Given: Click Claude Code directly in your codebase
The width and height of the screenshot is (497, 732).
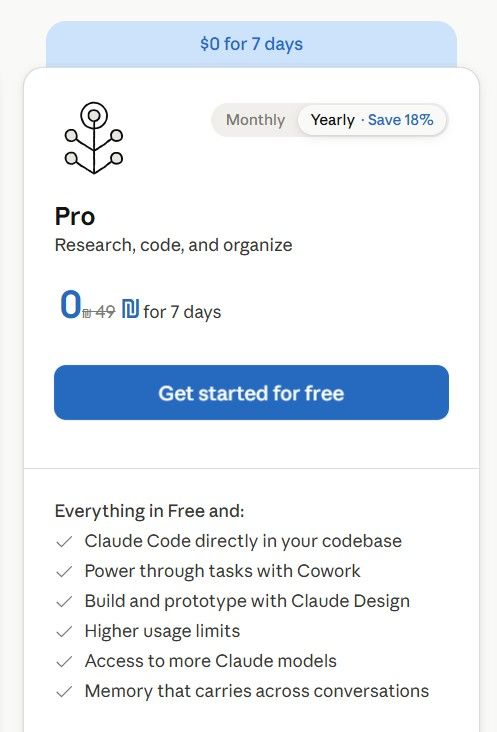Looking at the screenshot, I should pyautogui.click(x=243, y=542).
